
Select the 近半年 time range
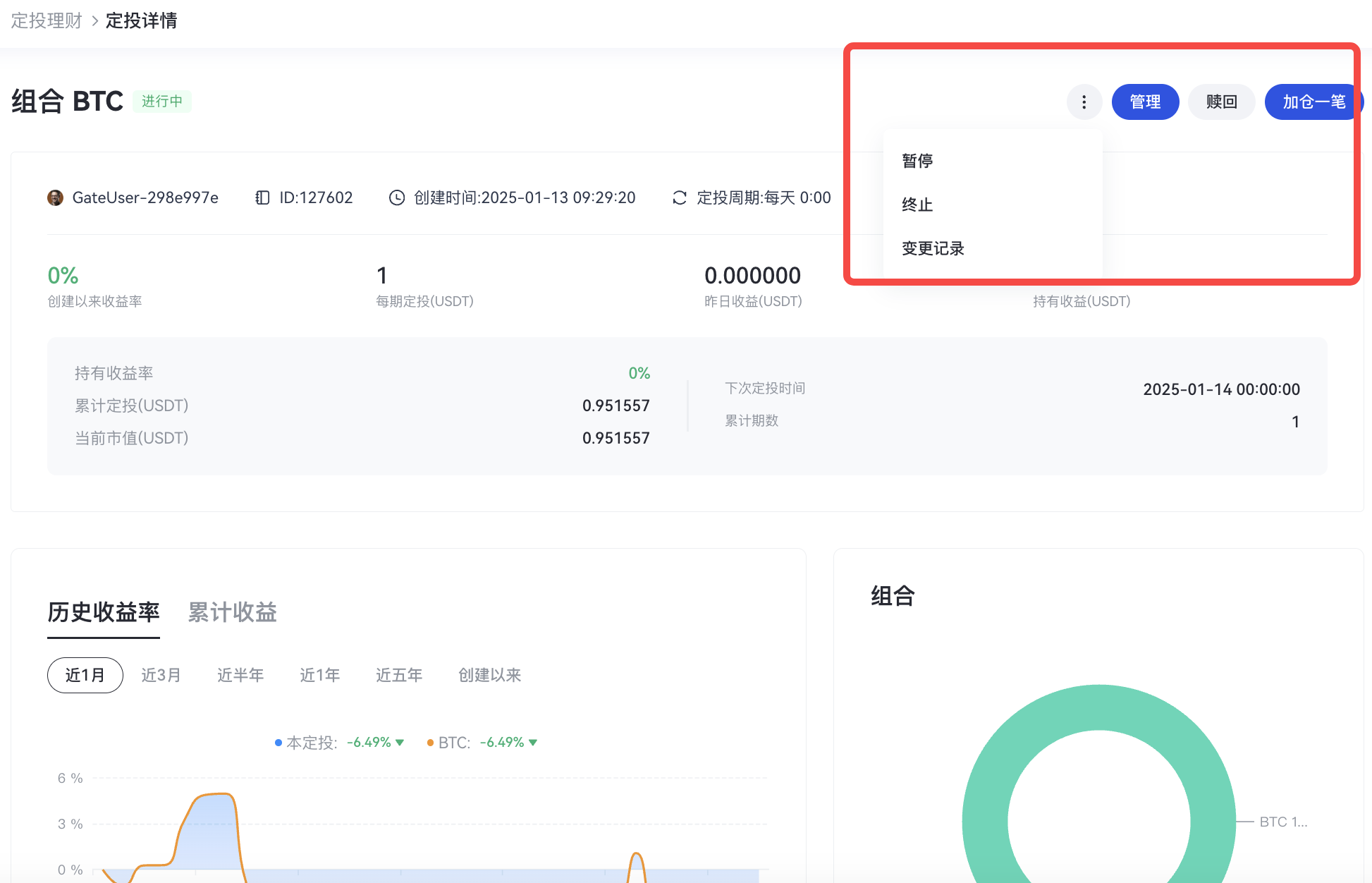240,675
